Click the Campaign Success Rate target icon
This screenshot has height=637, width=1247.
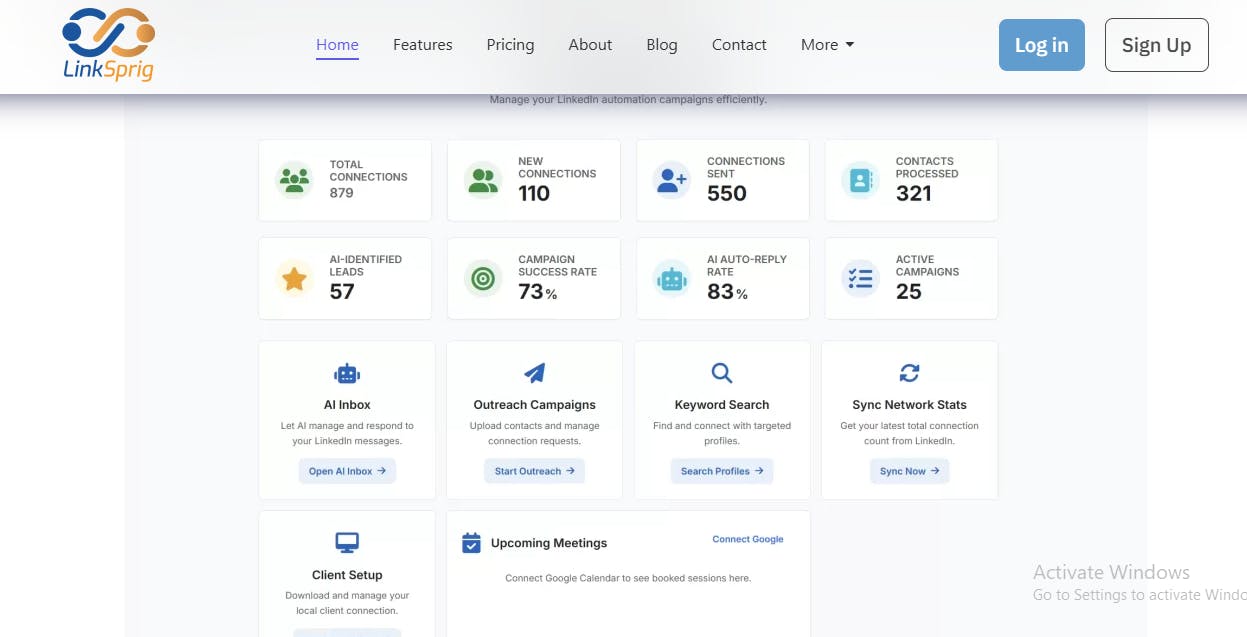tap(483, 279)
